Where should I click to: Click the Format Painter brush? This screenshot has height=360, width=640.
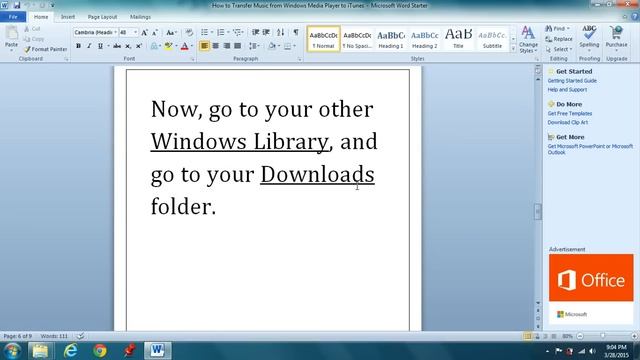tap(27, 49)
